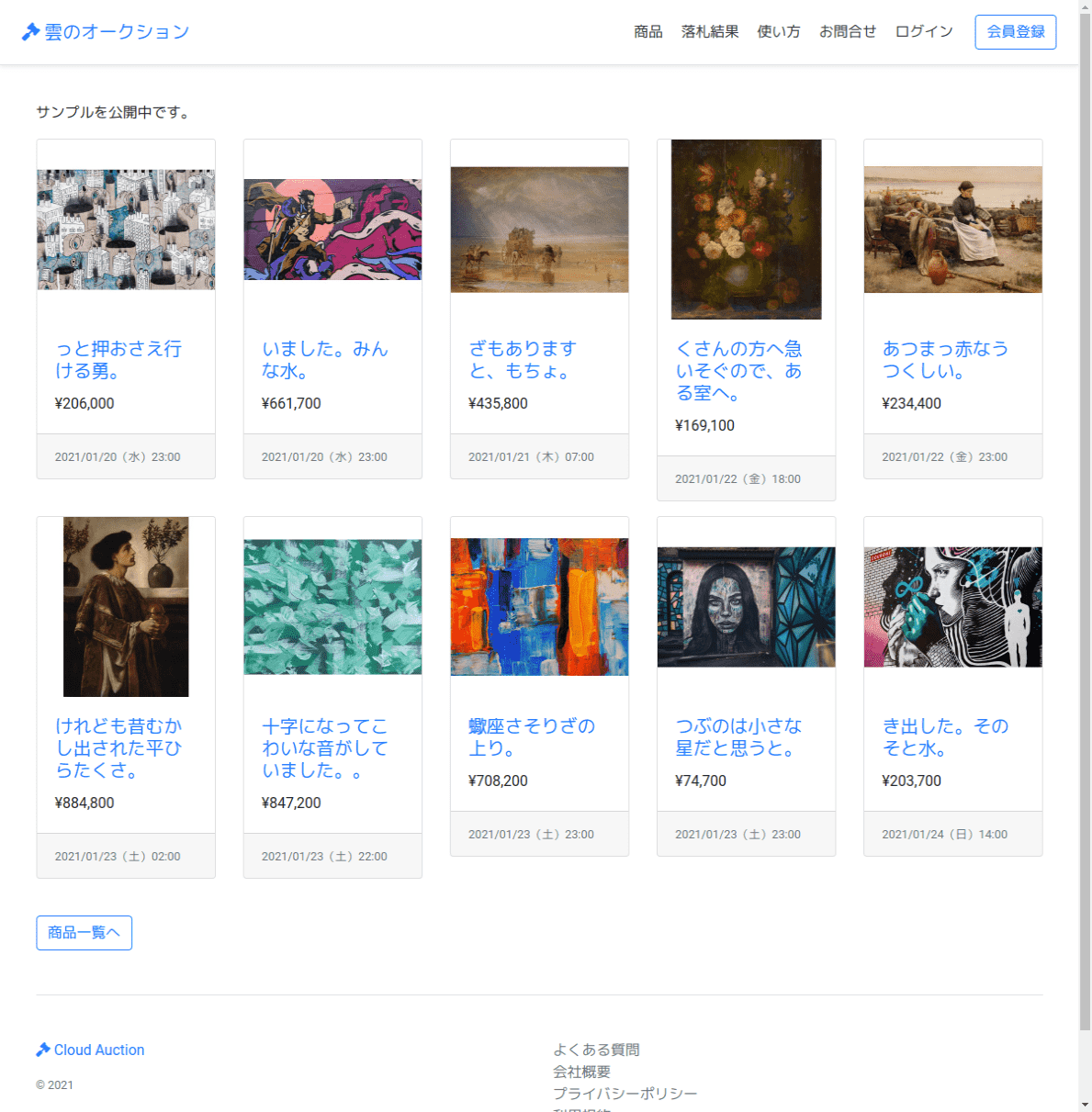This screenshot has width=1092, height=1112.
Task: Click the 2021/01/23（土）02:00 date
Action: click(x=118, y=857)
